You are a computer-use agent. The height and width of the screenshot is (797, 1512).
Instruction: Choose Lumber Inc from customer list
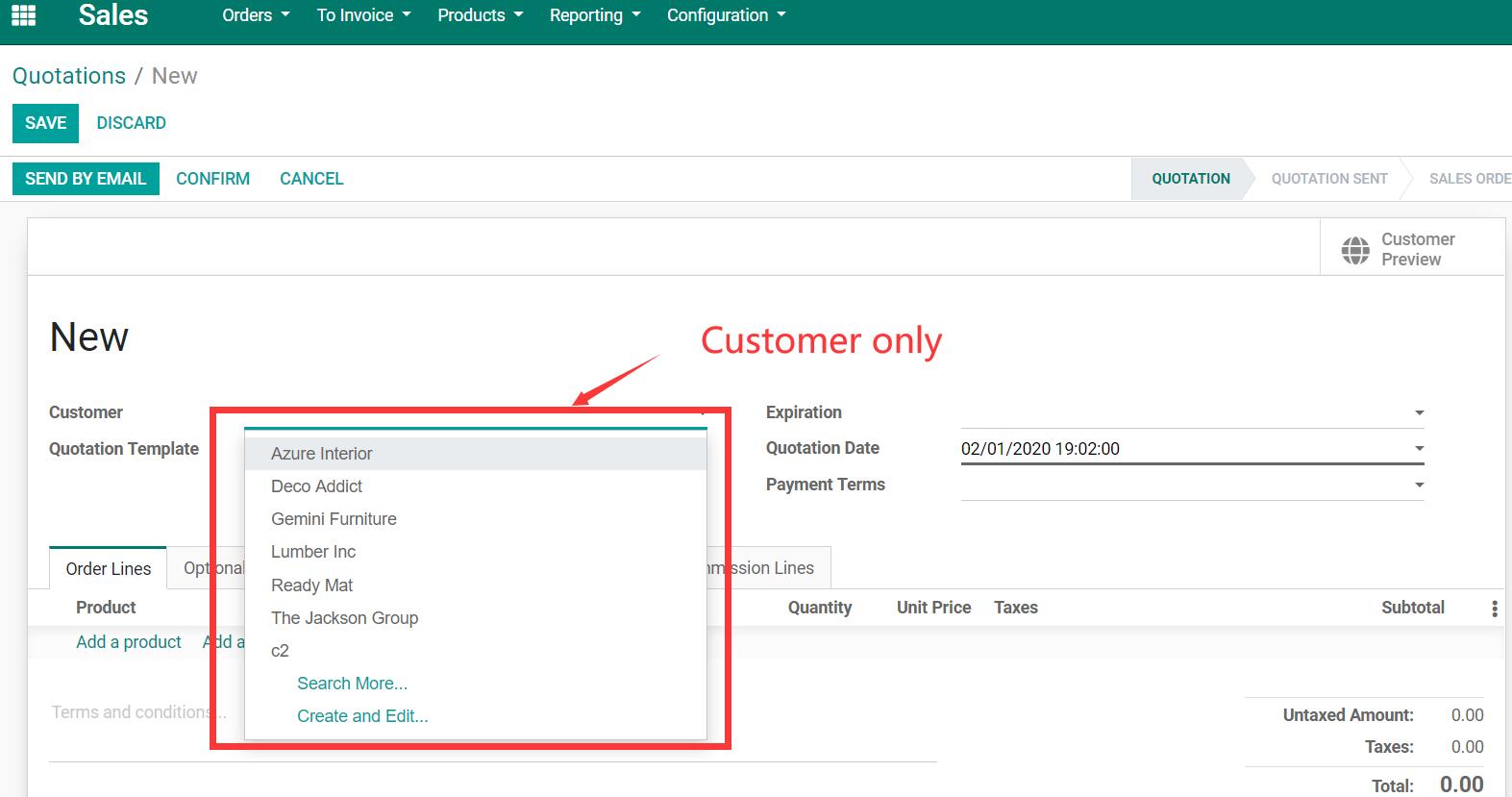(x=476, y=552)
